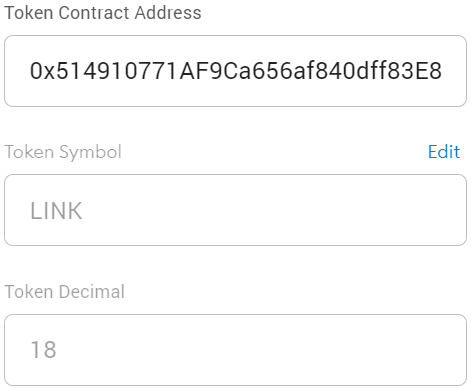Viewport: 471px width, 388px height.
Task: Click the middle of the contract address text
Action: [236, 71]
